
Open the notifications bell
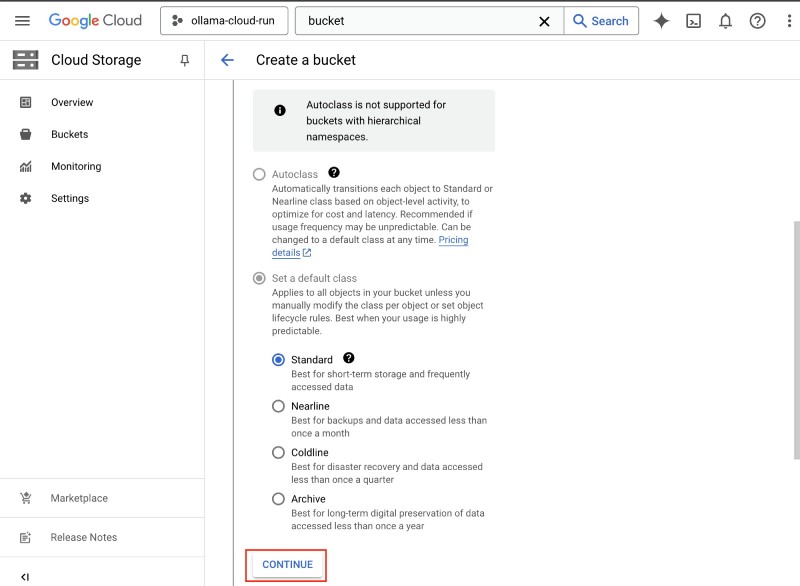point(725,21)
